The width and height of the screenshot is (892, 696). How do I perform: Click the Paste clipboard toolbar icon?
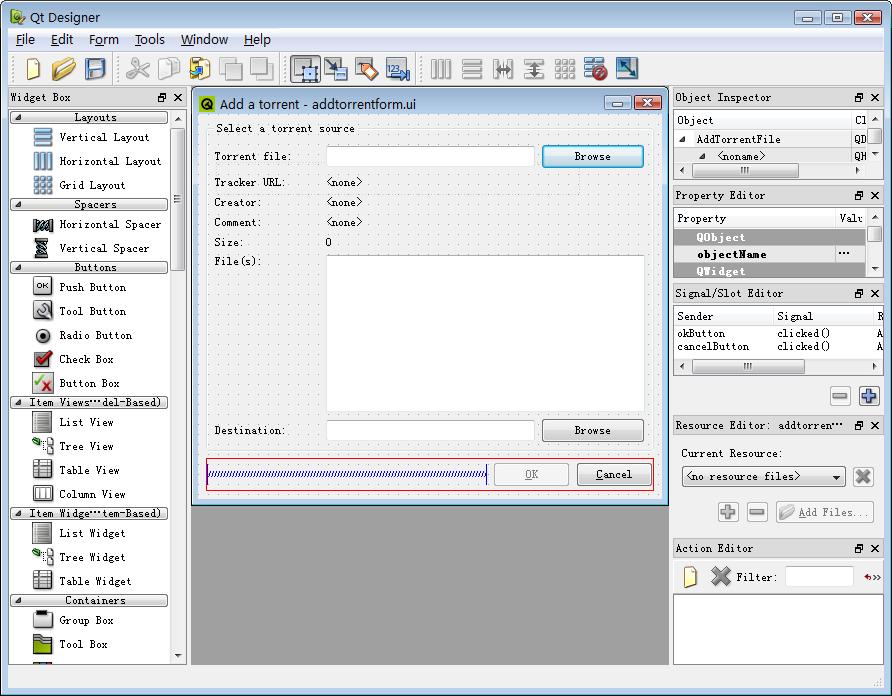tap(200, 69)
